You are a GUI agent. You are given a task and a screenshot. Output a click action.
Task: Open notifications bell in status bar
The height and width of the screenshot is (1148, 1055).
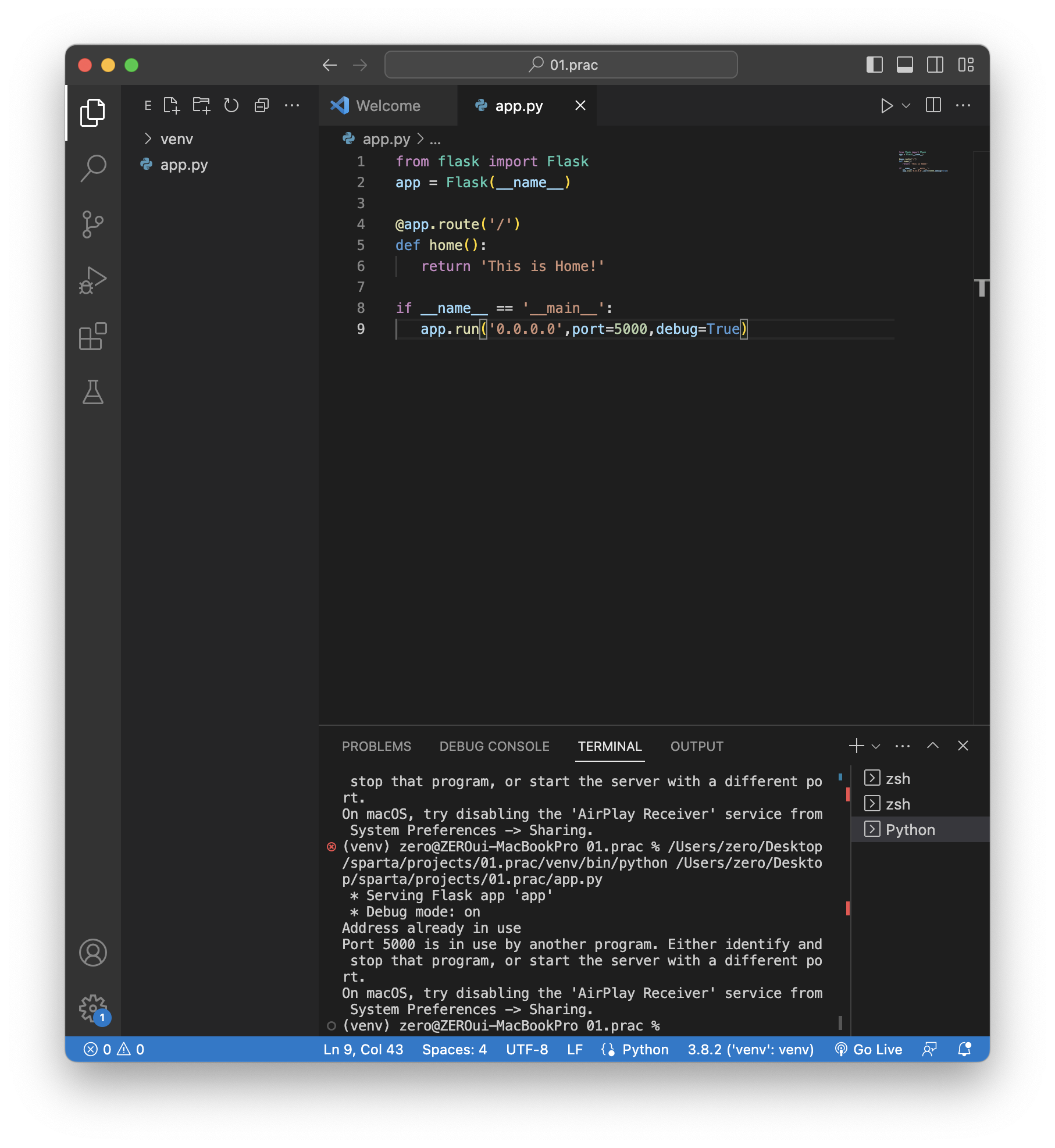pyautogui.click(x=965, y=1049)
